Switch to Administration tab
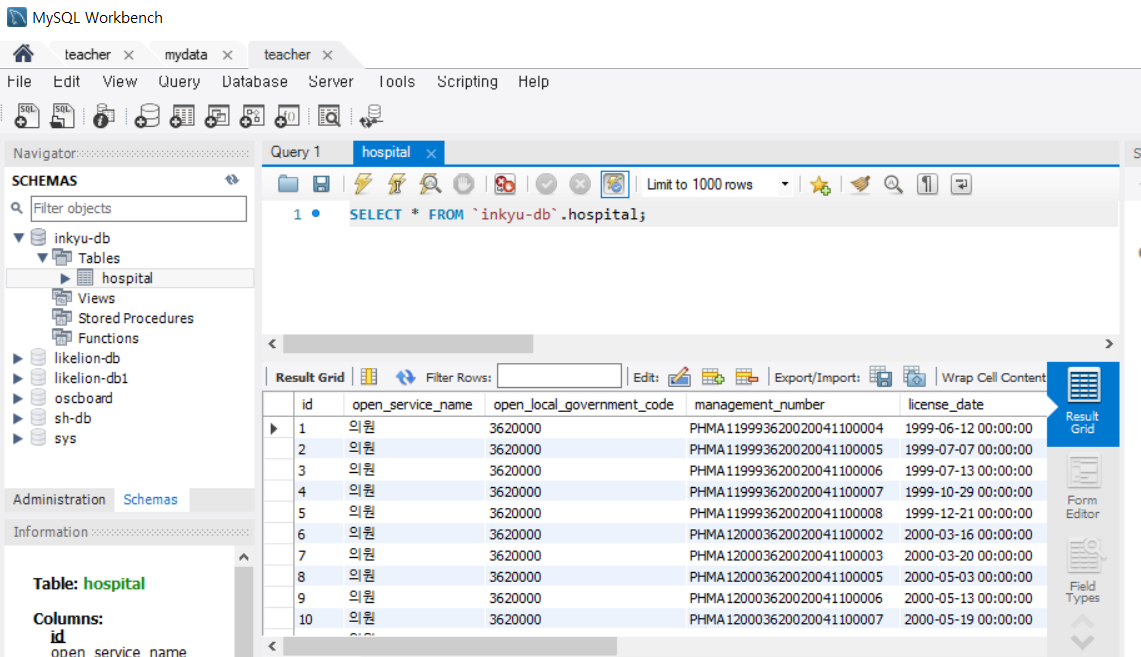The width and height of the screenshot is (1141, 657). (x=59, y=500)
